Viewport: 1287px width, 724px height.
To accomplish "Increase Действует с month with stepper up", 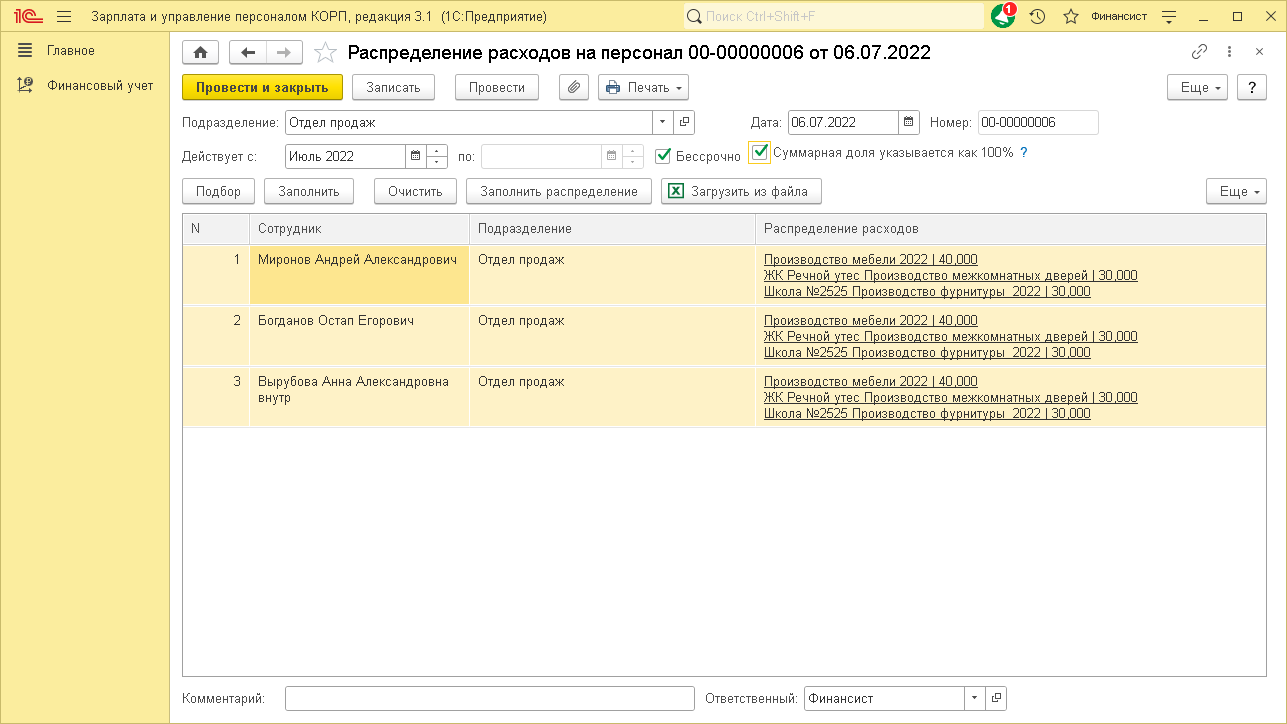I will [x=437, y=151].
